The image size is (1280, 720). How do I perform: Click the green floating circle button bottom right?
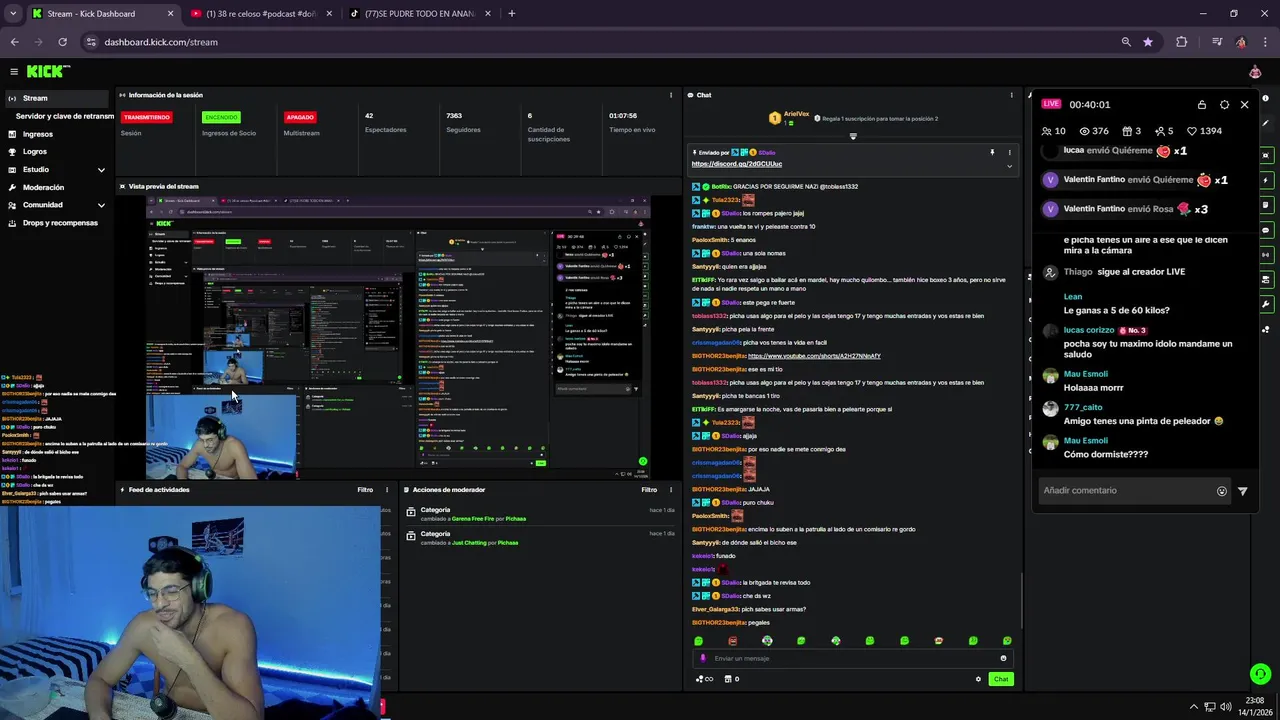pyautogui.click(x=1261, y=674)
